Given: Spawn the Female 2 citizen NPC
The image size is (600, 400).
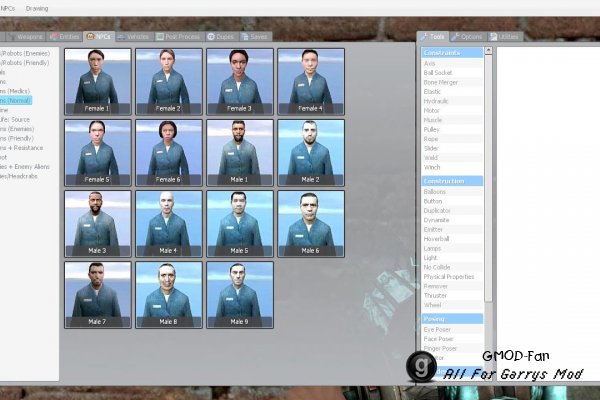Looking at the screenshot, I should point(169,82).
